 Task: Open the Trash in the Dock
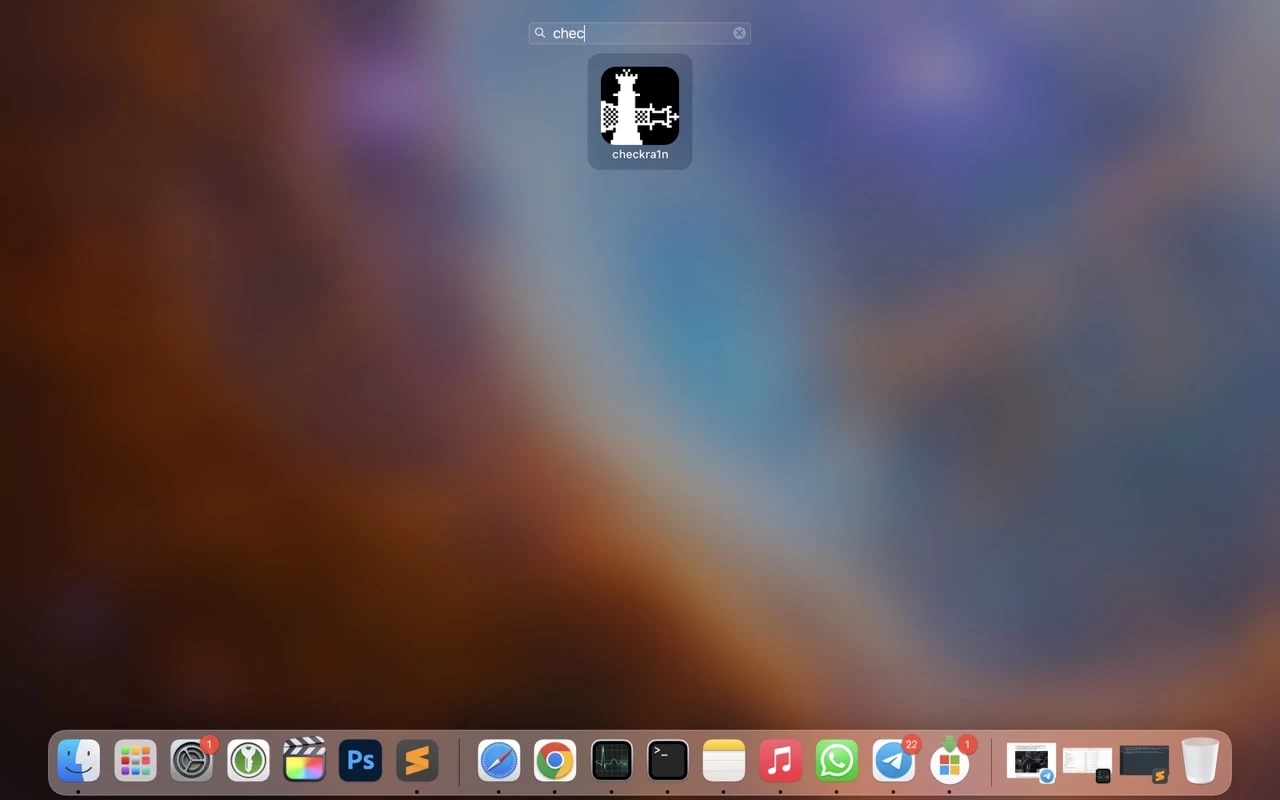click(x=1200, y=761)
